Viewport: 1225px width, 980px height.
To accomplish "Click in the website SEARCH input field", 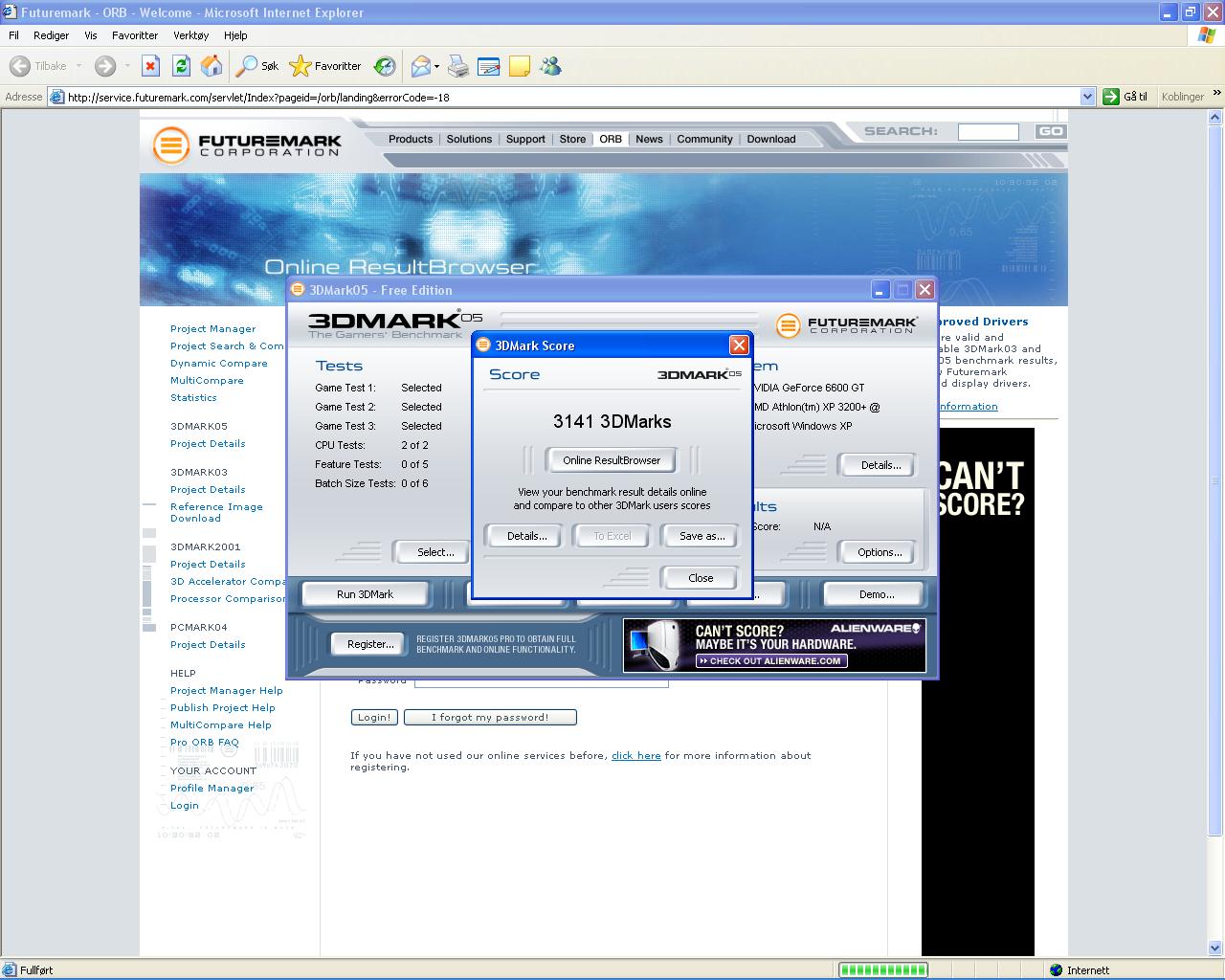I will (x=988, y=131).
